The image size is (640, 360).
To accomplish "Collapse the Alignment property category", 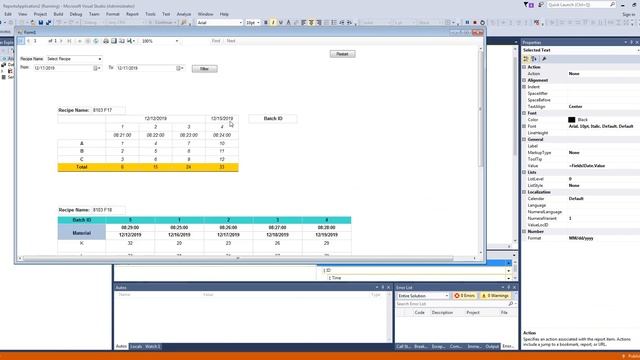I will tap(524, 80).
